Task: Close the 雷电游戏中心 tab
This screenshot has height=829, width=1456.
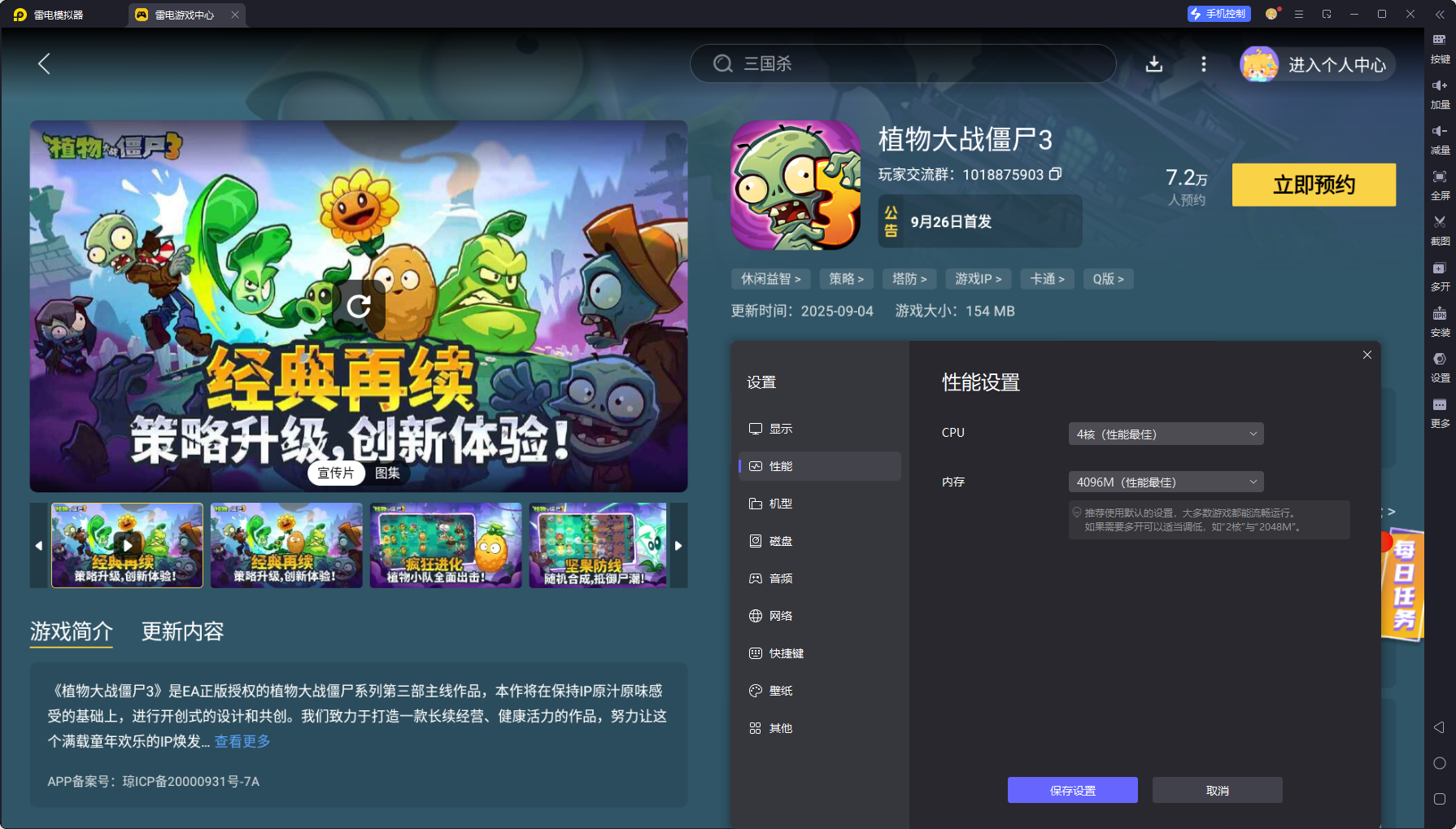Action: click(x=235, y=15)
